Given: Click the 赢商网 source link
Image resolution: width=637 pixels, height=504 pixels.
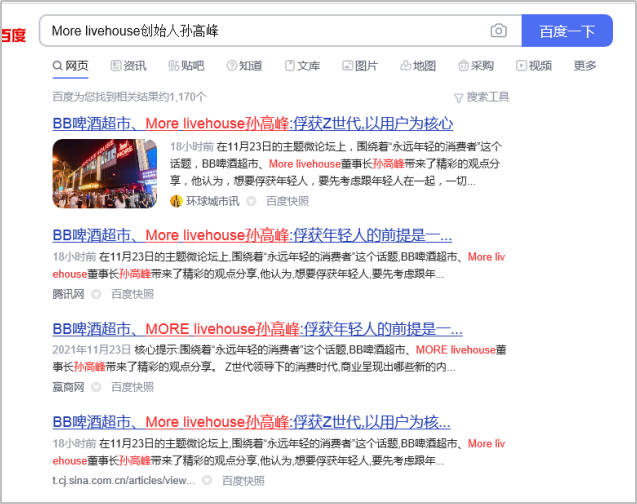Looking at the screenshot, I should [x=68, y=386].
